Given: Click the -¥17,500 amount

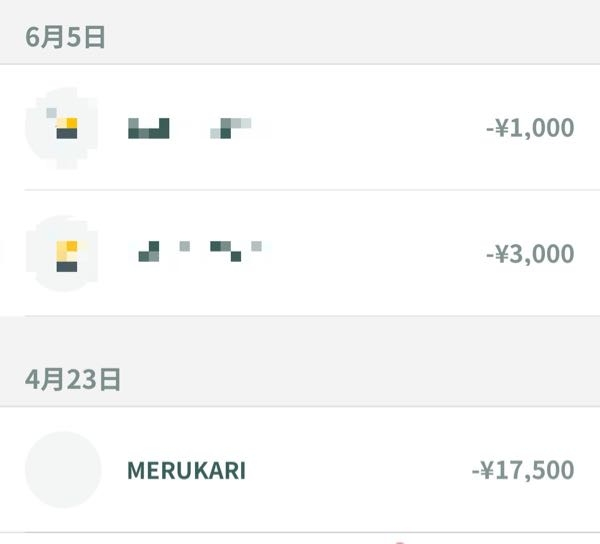Looking at the screenshot, I should click(523, 470).
